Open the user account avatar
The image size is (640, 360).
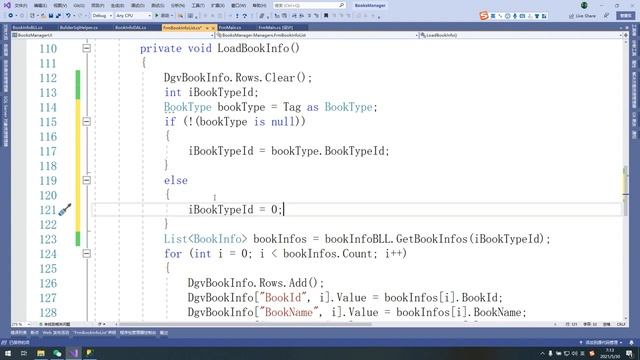coord(584,5)
